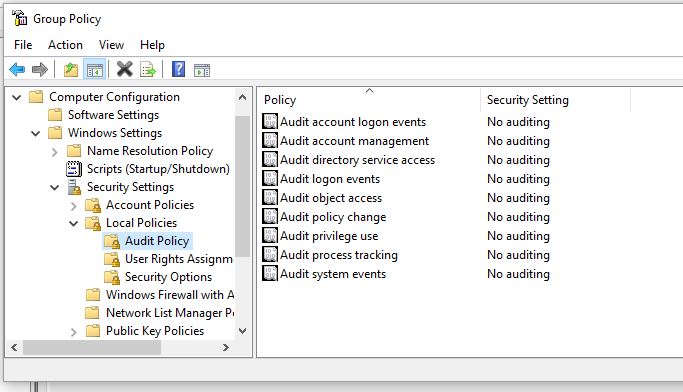Click the Audit directory service access icon
The height and width of the screenshot is (392, 683).
(270, 159)
